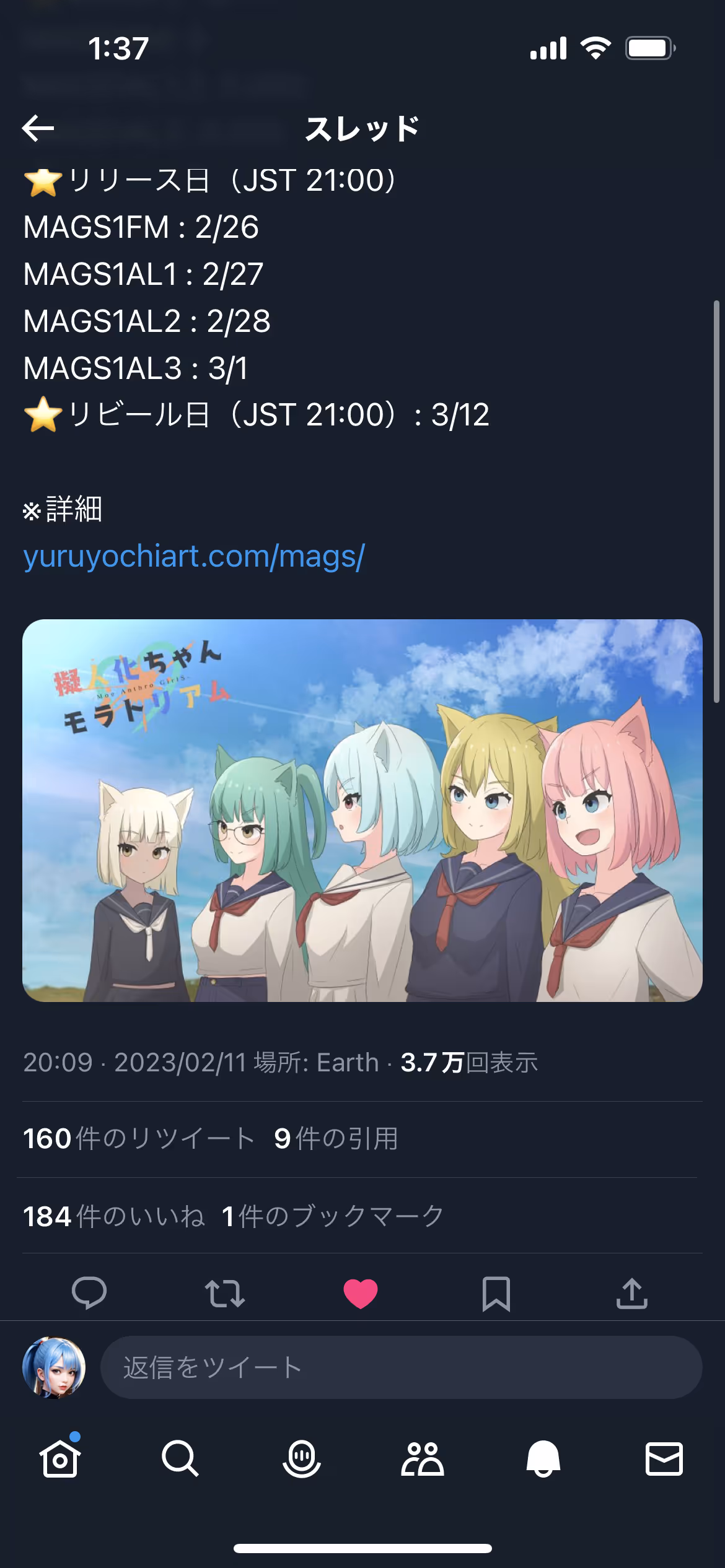Screen dimensions: 725x1568
Task: Open the Notifications bell tab
Action: pos(543,1458)
